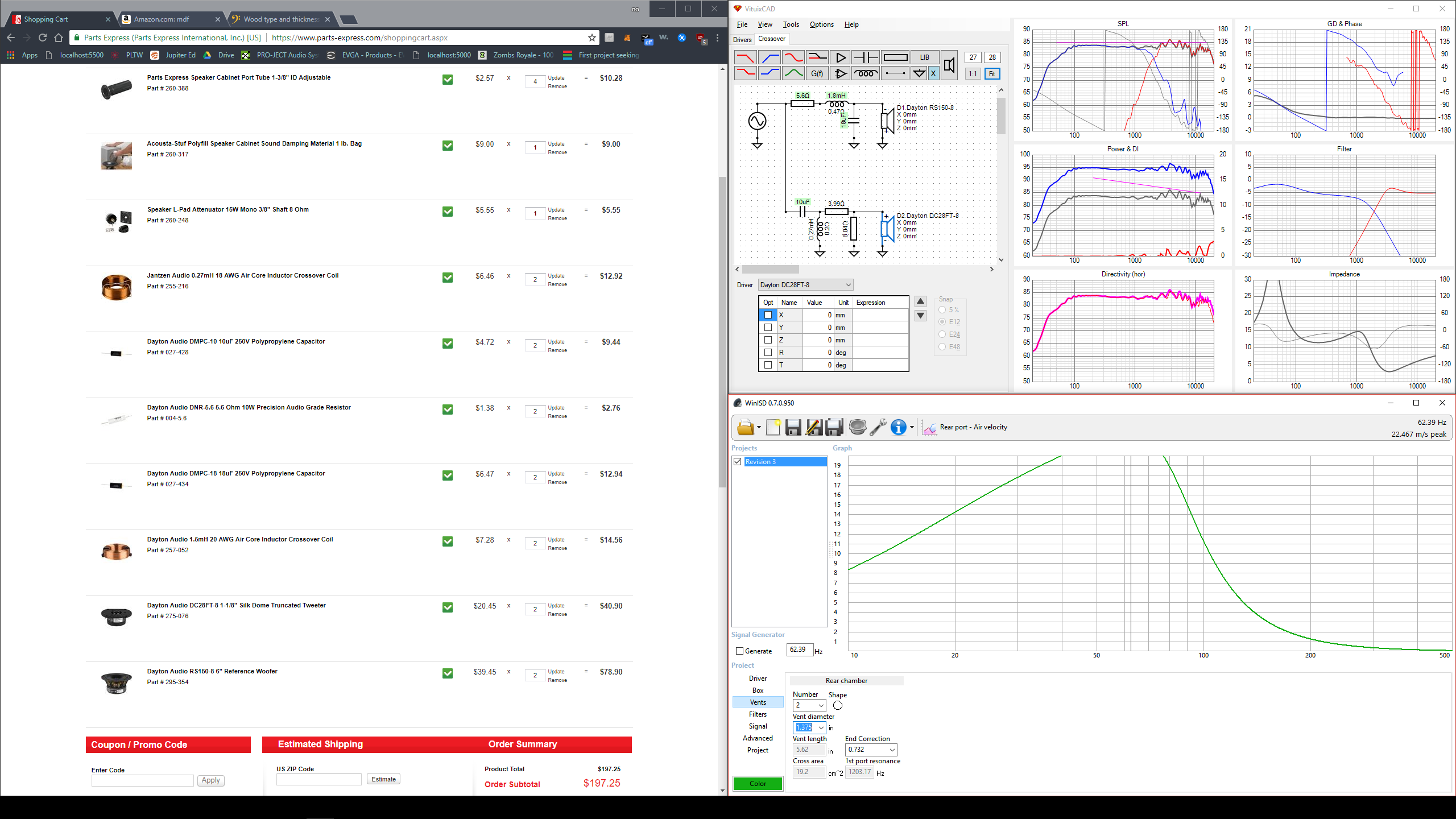
Task: Click the schematic horizontal scrollbar in VituixCAD
Action: tap(770, 270)
